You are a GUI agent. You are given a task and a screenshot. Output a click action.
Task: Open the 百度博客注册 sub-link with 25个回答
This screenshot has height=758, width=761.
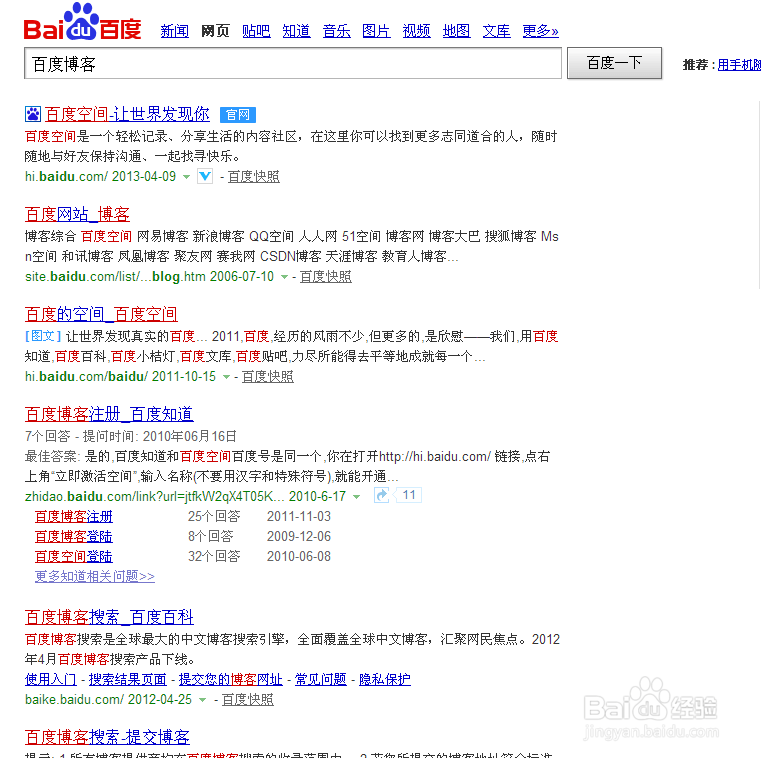click(74, 516)
